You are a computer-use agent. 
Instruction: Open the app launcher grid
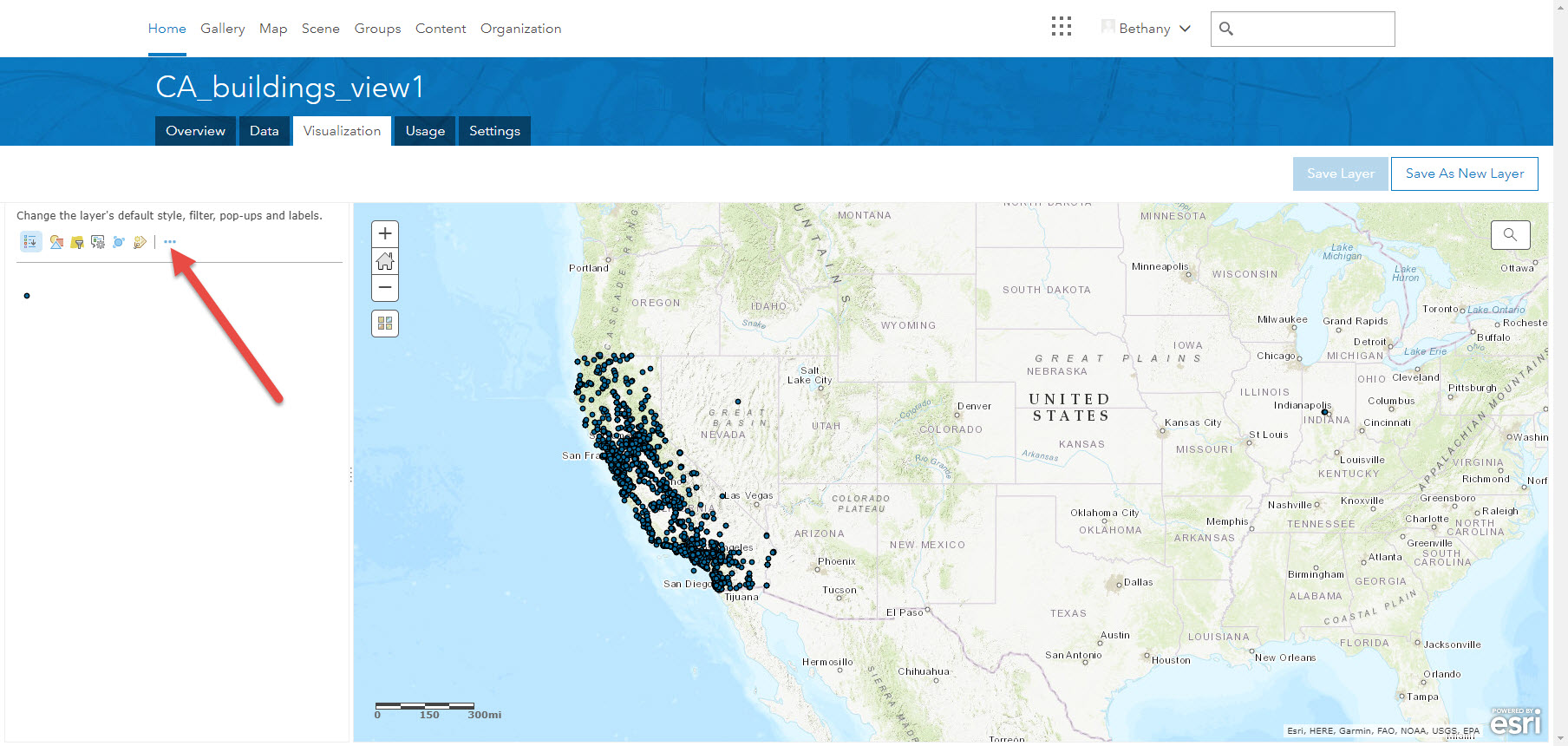point(1062,27)
